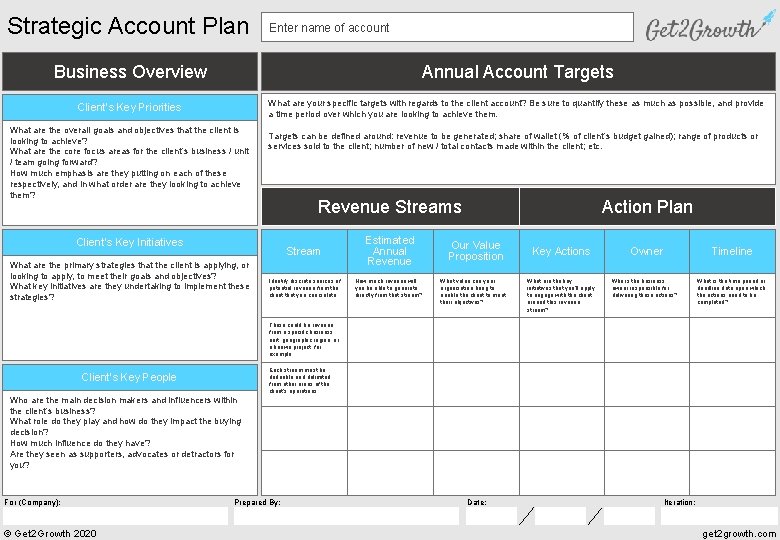Image resolution: width=780 pixels, height=540 pixels.
Task: Click the Client's Key People text box
Action: [130, 443]
